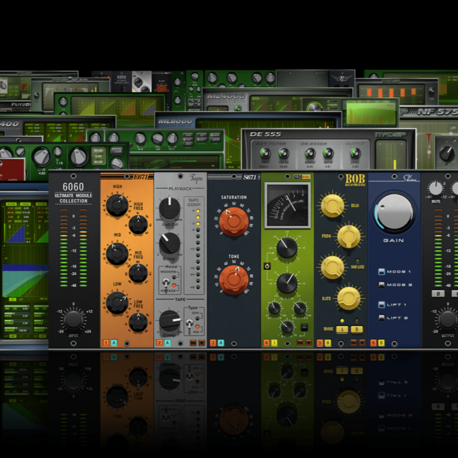Click the orange 2 button on Tape module
Viewport: 458px width, 458px height.
coord(159,343)
